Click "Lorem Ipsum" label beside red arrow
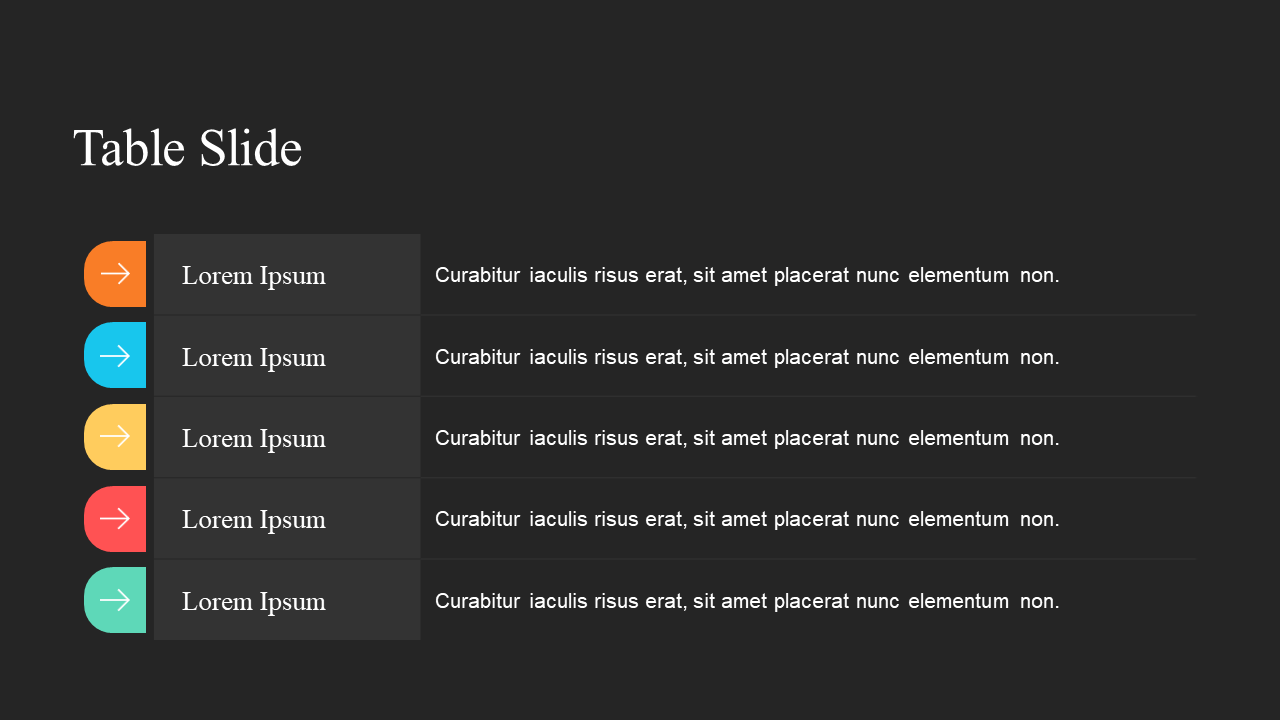 coord(253,520)
